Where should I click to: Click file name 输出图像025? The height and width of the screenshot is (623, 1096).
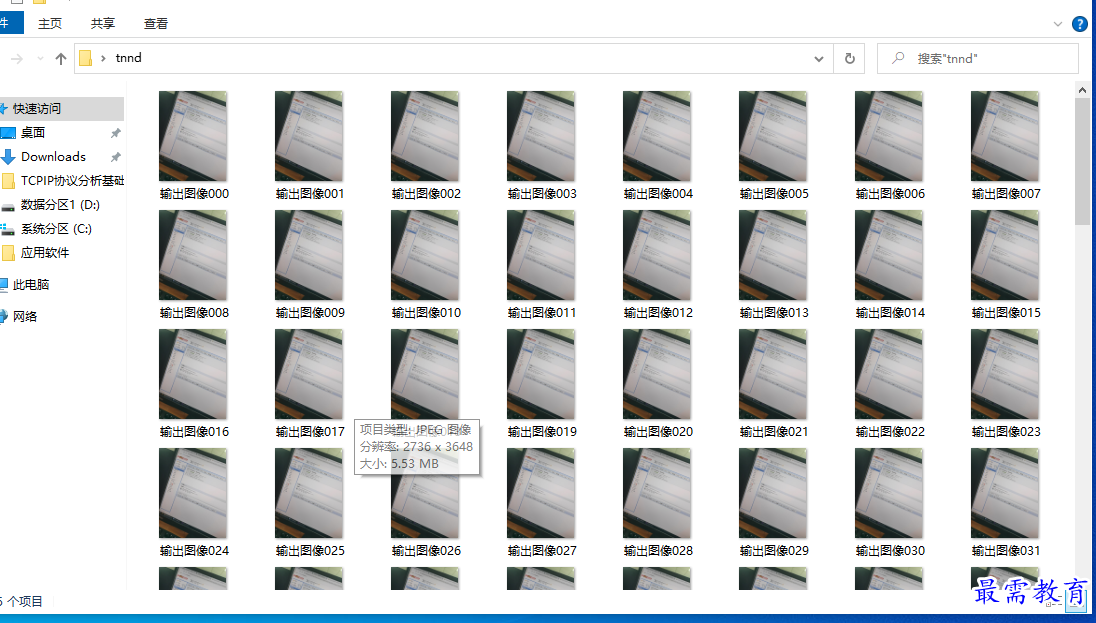click(x=310, y=550)
